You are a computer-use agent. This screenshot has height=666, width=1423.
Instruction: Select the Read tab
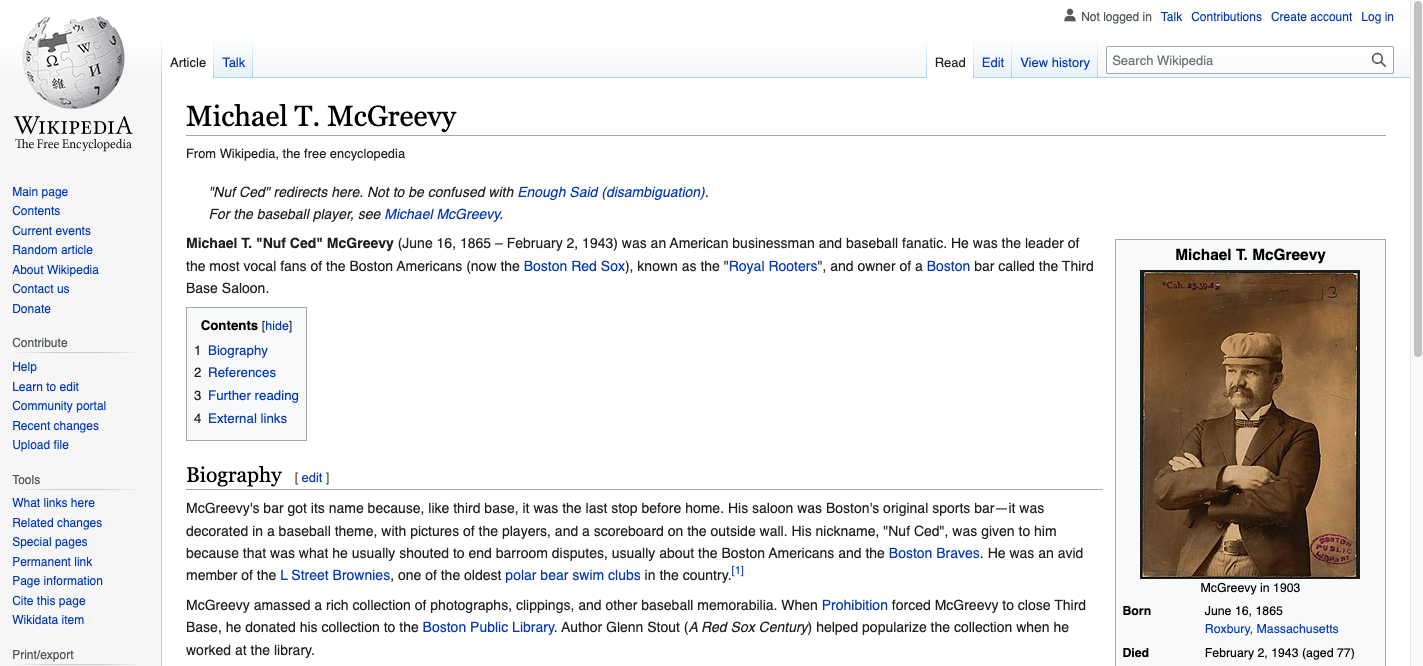949,62
